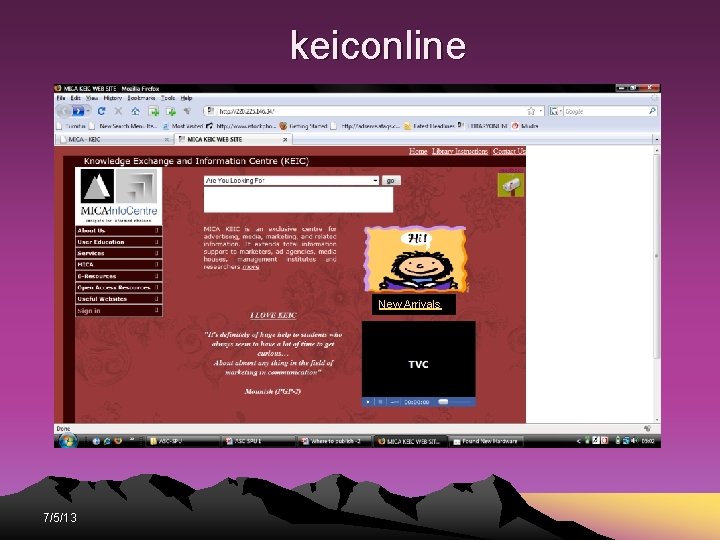Close the MICA - KEIC tab

pyautogui.click(x=167, y=139)
